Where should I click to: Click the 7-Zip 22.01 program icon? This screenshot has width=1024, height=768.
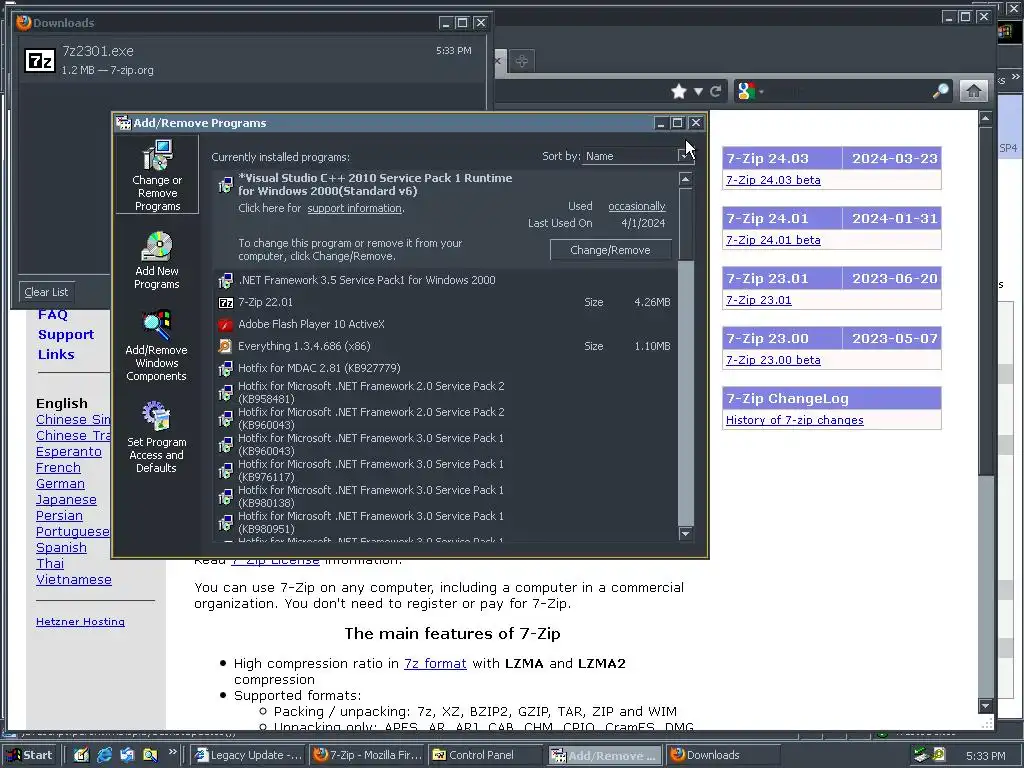point(225,302)
